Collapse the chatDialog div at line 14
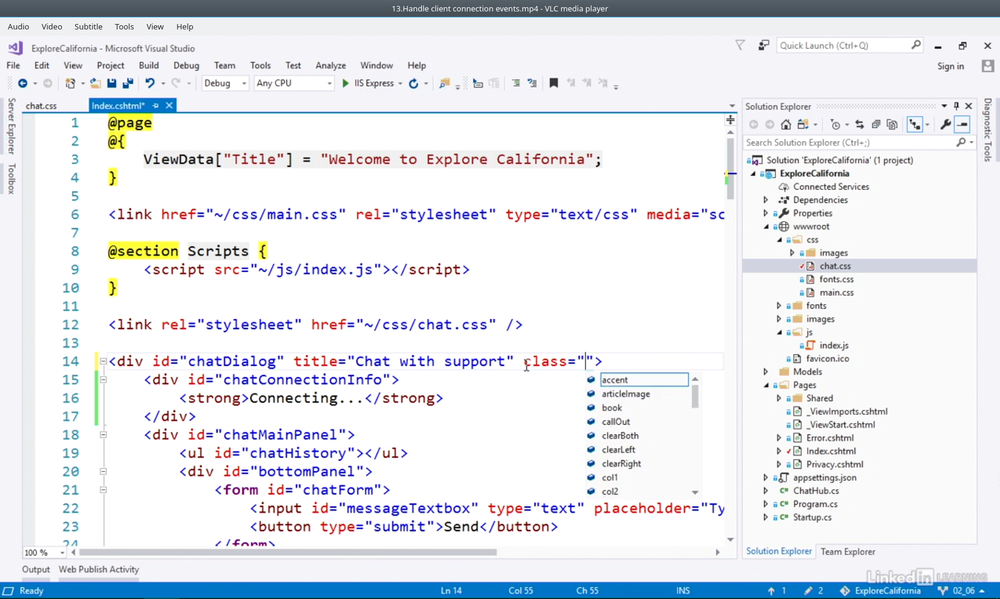Screen dimensions: 1000x599 point(103,361)
